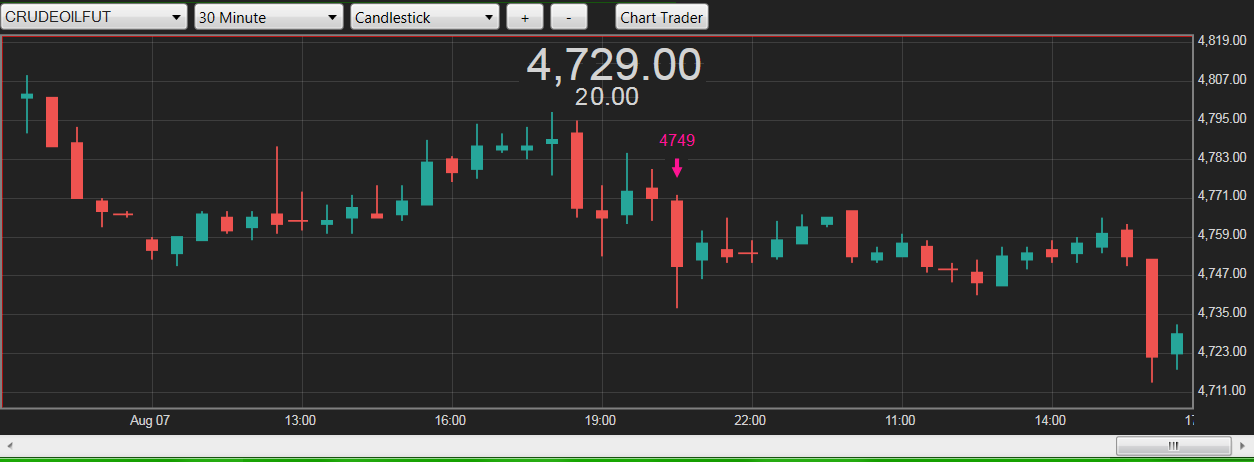Zoom out with the minus button

(x=569, y=17)
